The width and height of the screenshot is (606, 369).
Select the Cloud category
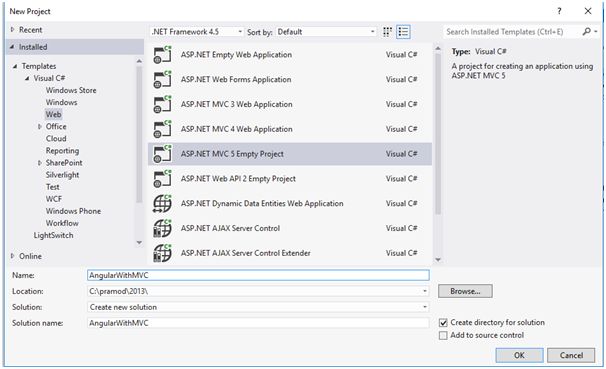click(x=56, y=138)
